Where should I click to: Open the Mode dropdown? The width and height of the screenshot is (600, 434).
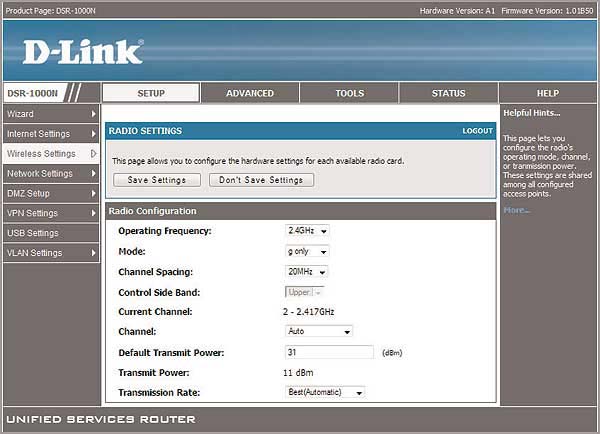(307, 251)
